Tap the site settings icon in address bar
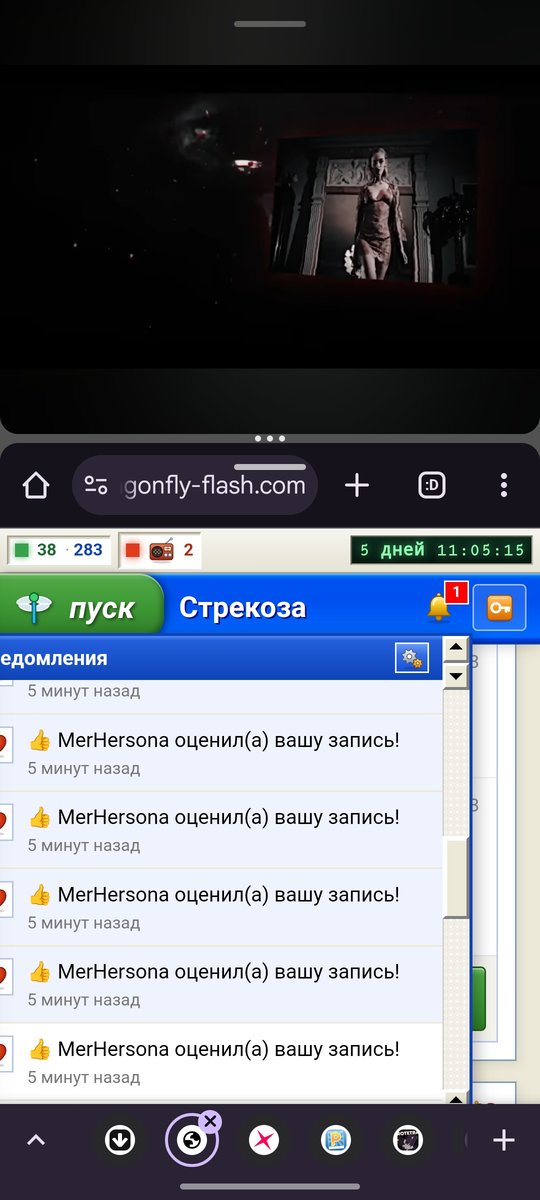Image resolution: width=540 pixels, height=1200 pixels. coord(96,486)
